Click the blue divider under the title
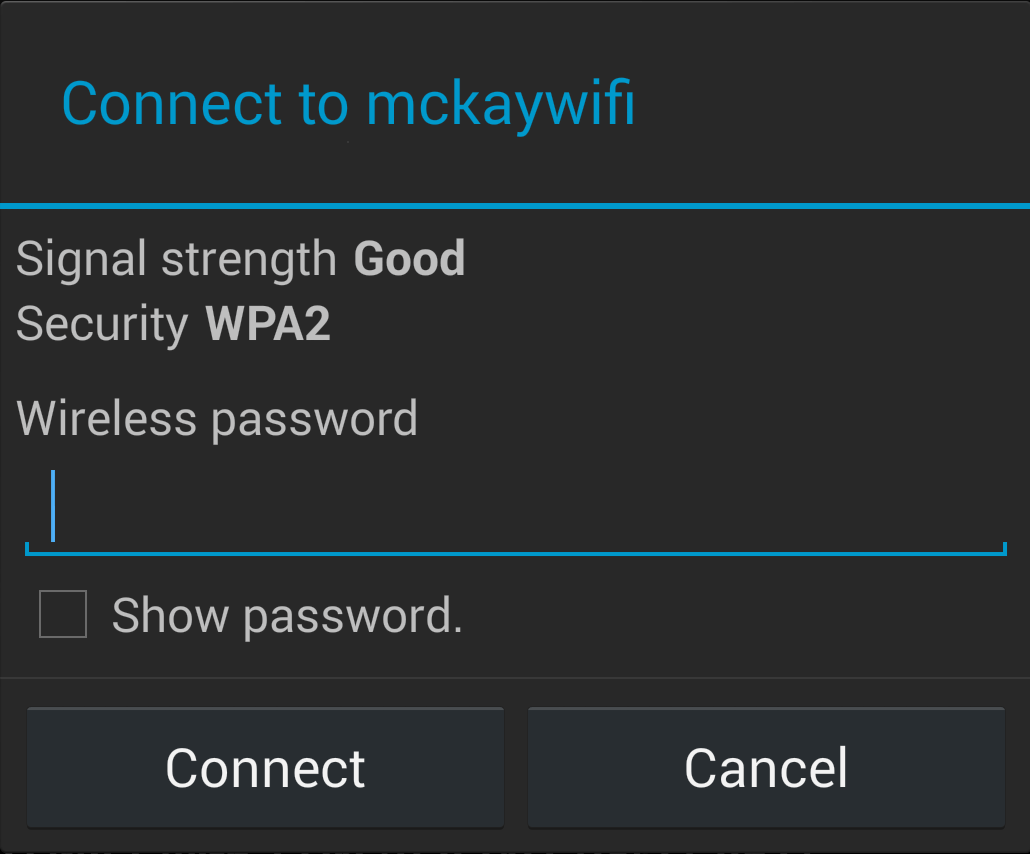Screen dimensions: 1030x854 pyautogui.click(x=515, y=206)
